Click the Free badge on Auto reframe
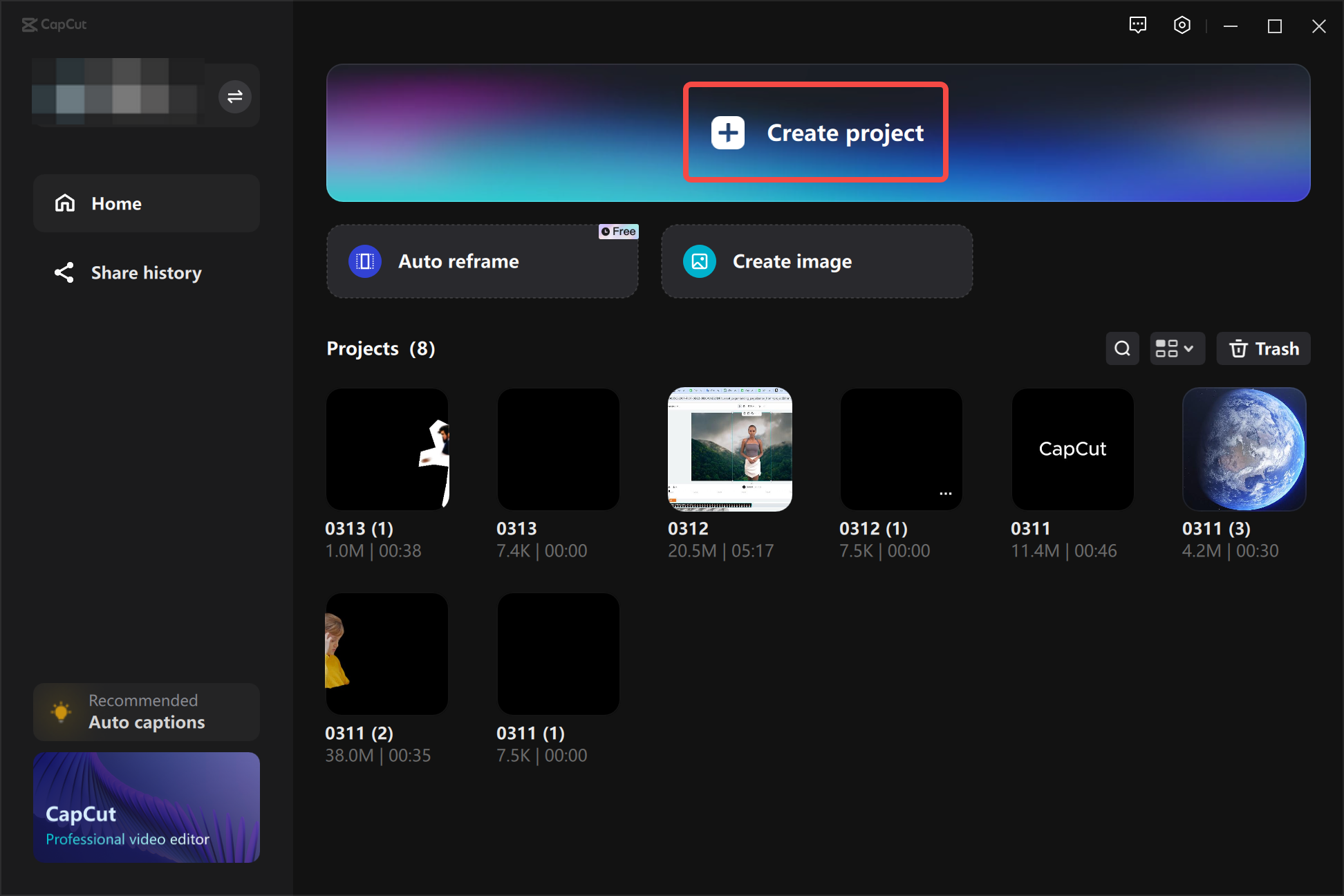Image resolution: width=1344 pixels, height=896 pixels. (617, 232)
